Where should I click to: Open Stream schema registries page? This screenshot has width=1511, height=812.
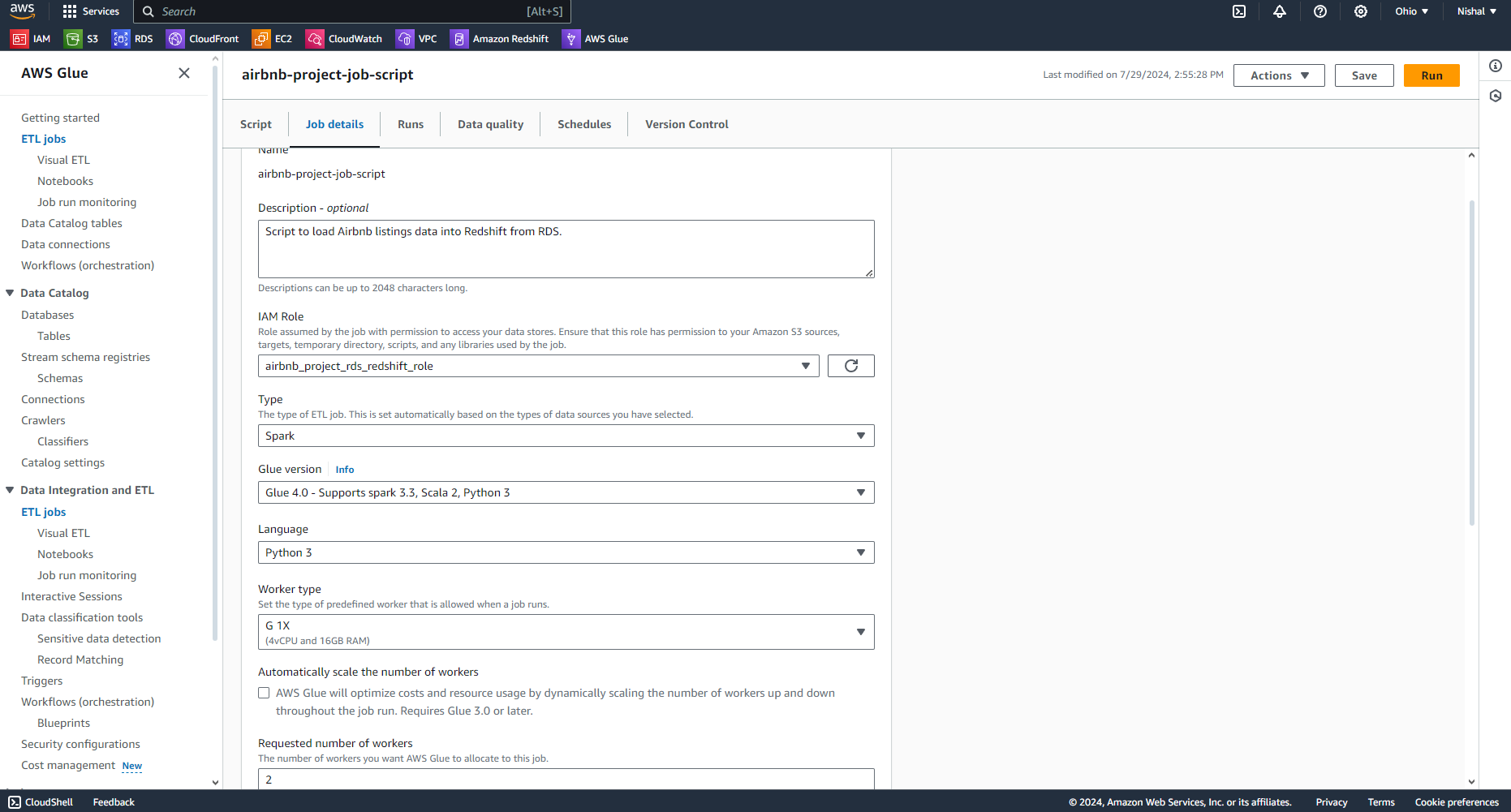(85, 357)
